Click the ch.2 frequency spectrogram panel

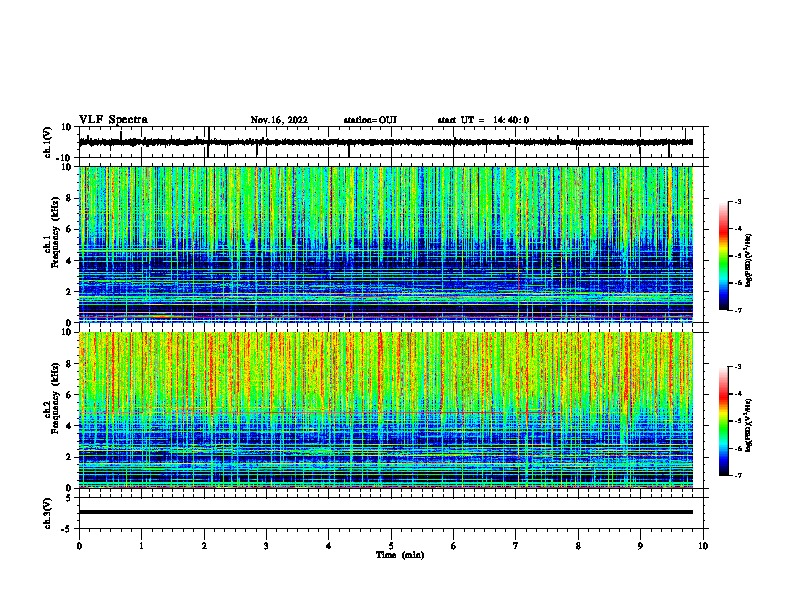click(x=385, y=410)
